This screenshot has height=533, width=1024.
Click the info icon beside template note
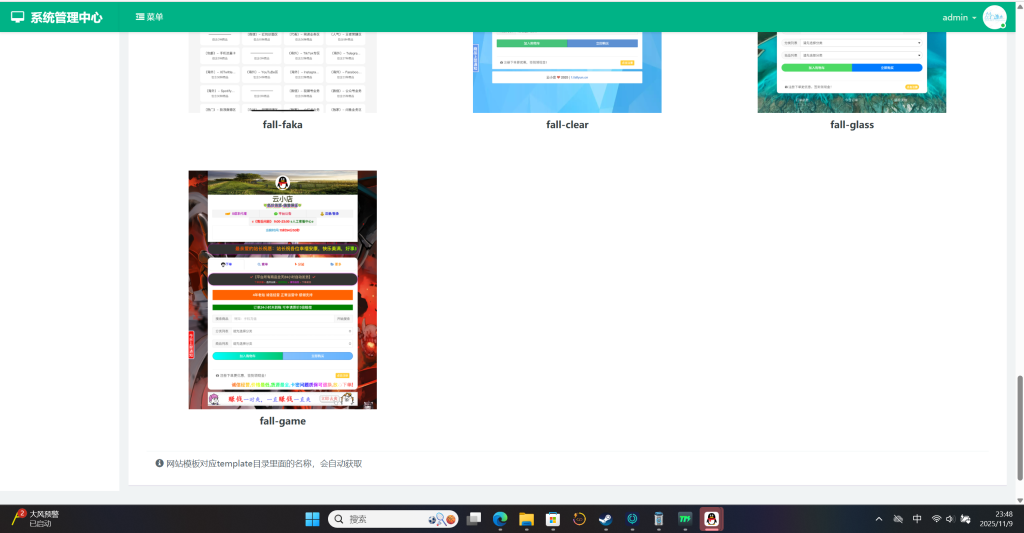click(x=159, y=463)
